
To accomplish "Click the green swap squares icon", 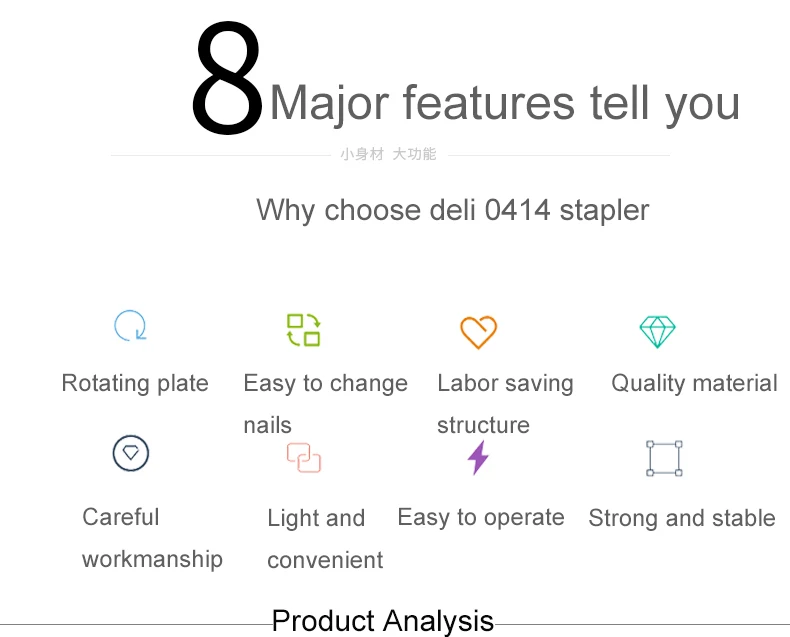I will (x=303, y=330).
